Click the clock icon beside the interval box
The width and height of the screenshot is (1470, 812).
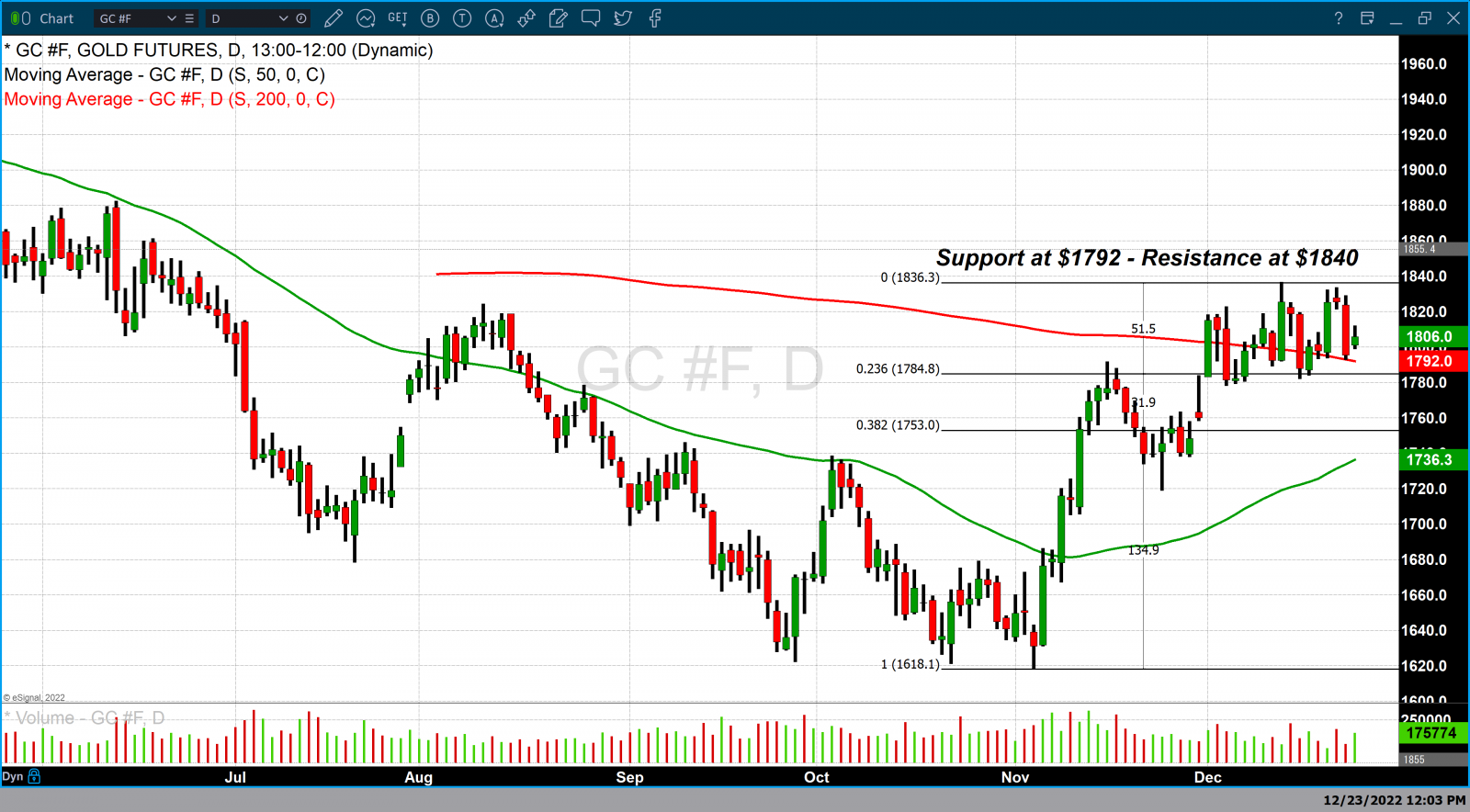[x=301, y=18]
